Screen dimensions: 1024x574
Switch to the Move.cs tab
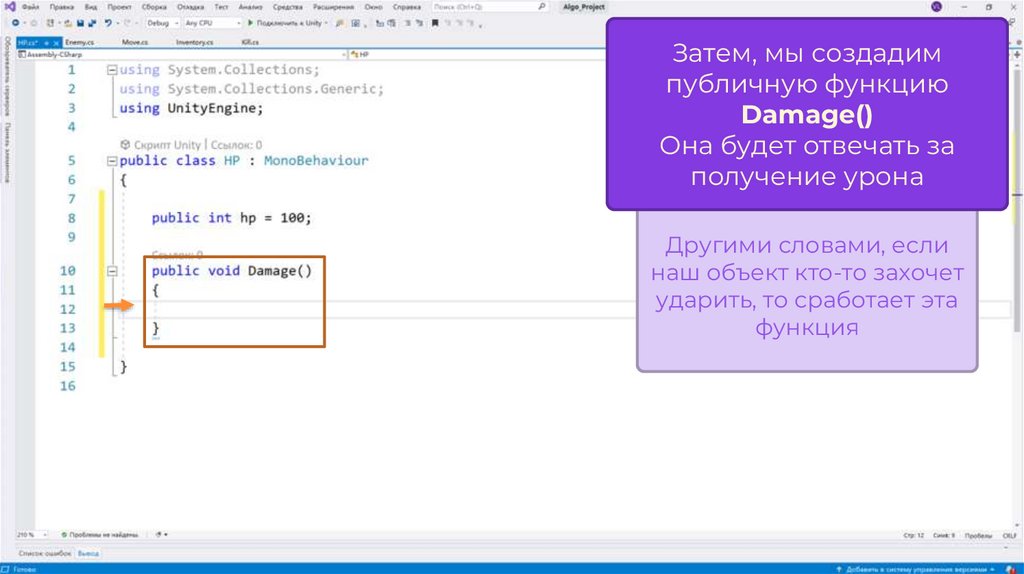tap(135, 42)
